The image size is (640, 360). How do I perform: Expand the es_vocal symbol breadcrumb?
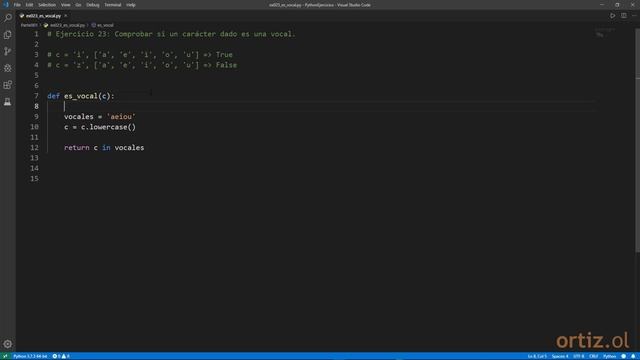[x=102, y=25]
